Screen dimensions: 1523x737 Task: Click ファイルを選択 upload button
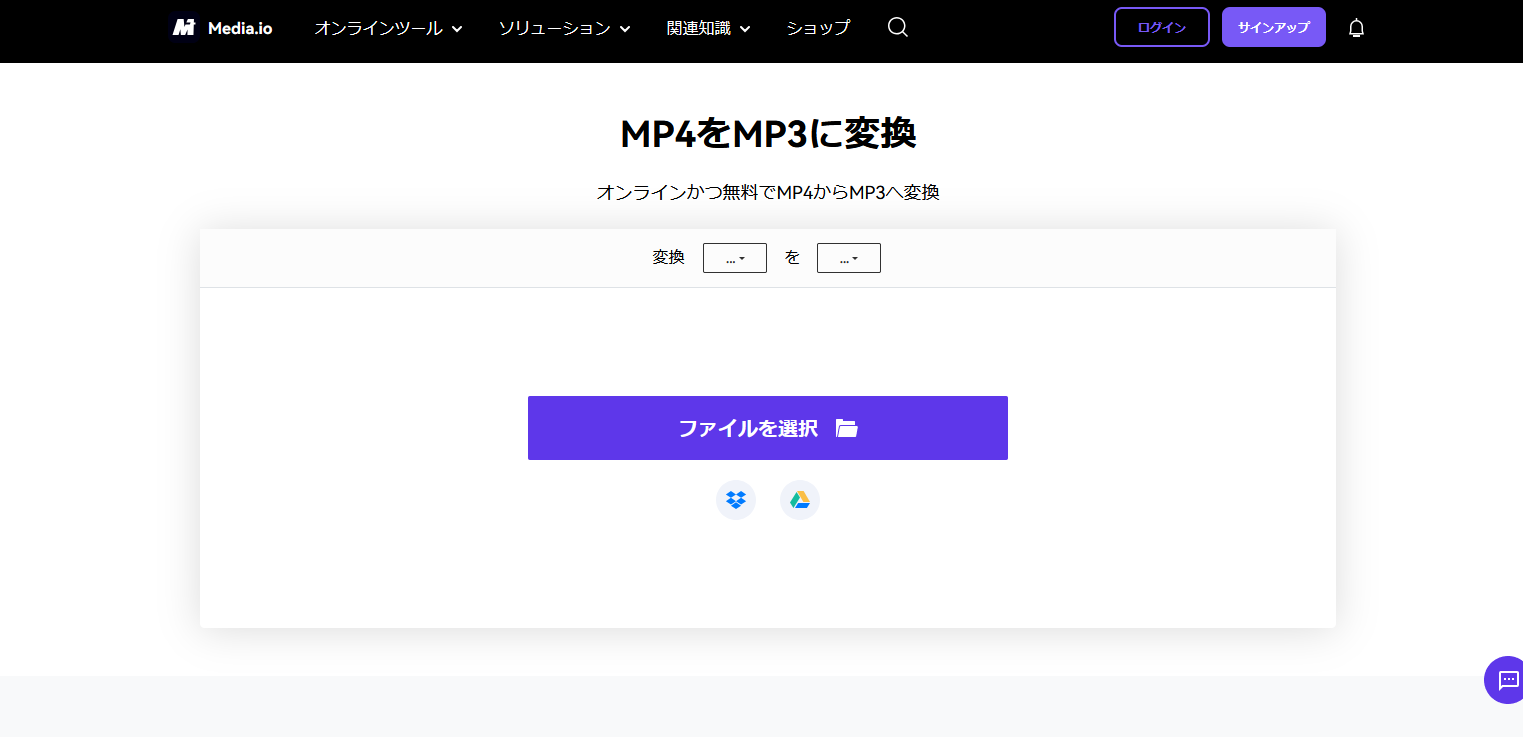pos(768,428)
